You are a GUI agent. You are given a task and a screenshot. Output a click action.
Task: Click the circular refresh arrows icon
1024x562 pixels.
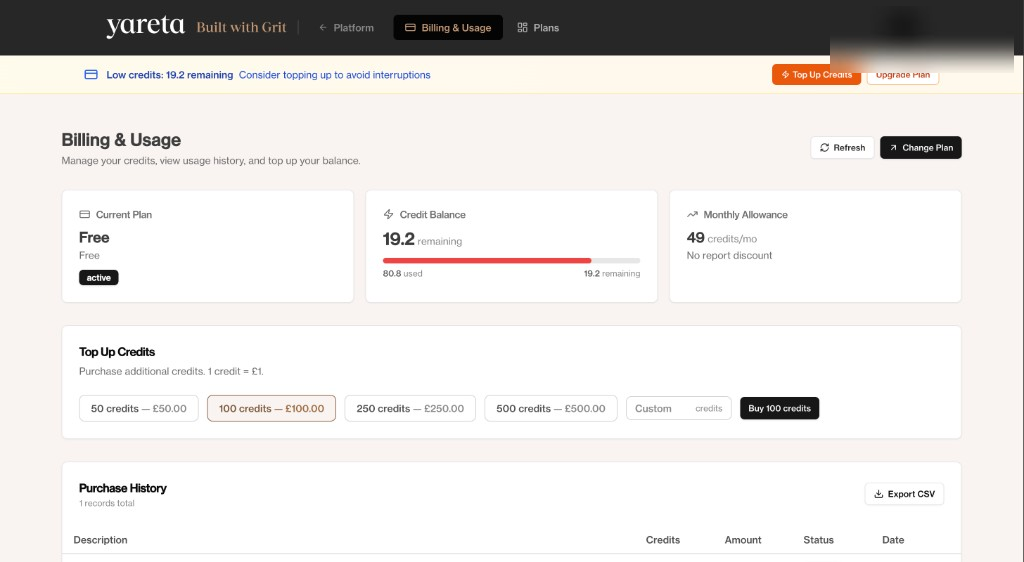coord(825,148)
